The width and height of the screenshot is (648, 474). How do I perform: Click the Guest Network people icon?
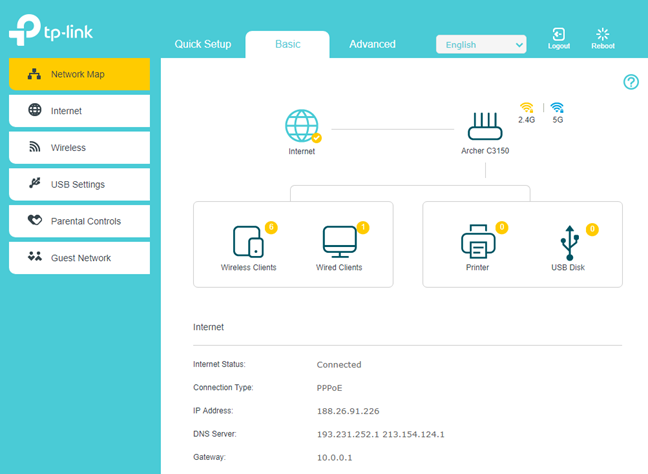(x=35, y=257)
